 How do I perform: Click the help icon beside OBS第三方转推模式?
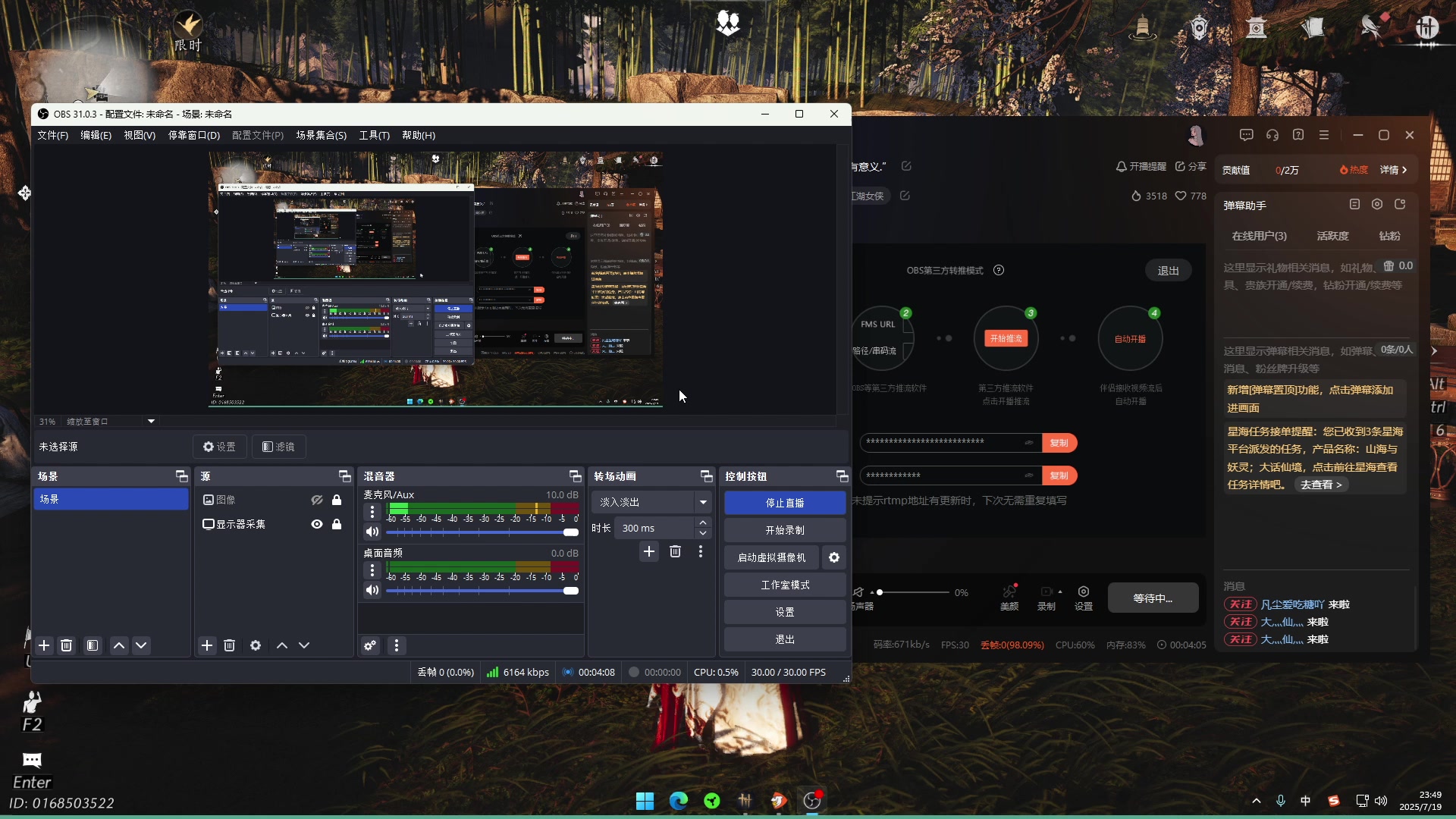(x=999, y=270)
